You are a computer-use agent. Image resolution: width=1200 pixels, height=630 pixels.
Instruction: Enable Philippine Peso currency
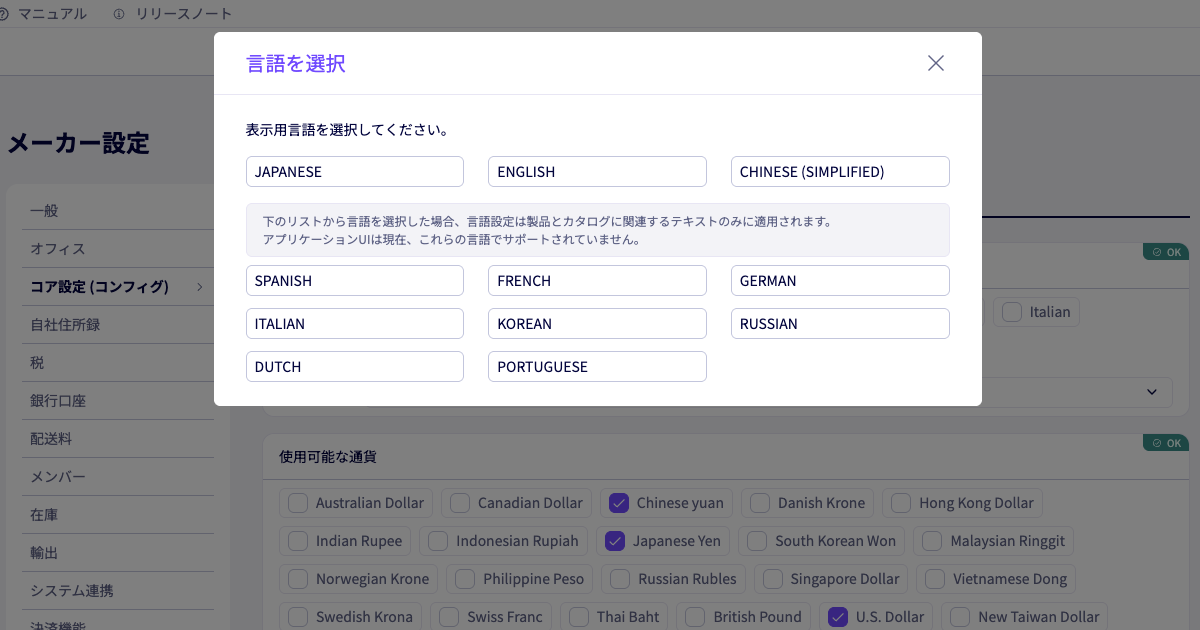[465, 579]
